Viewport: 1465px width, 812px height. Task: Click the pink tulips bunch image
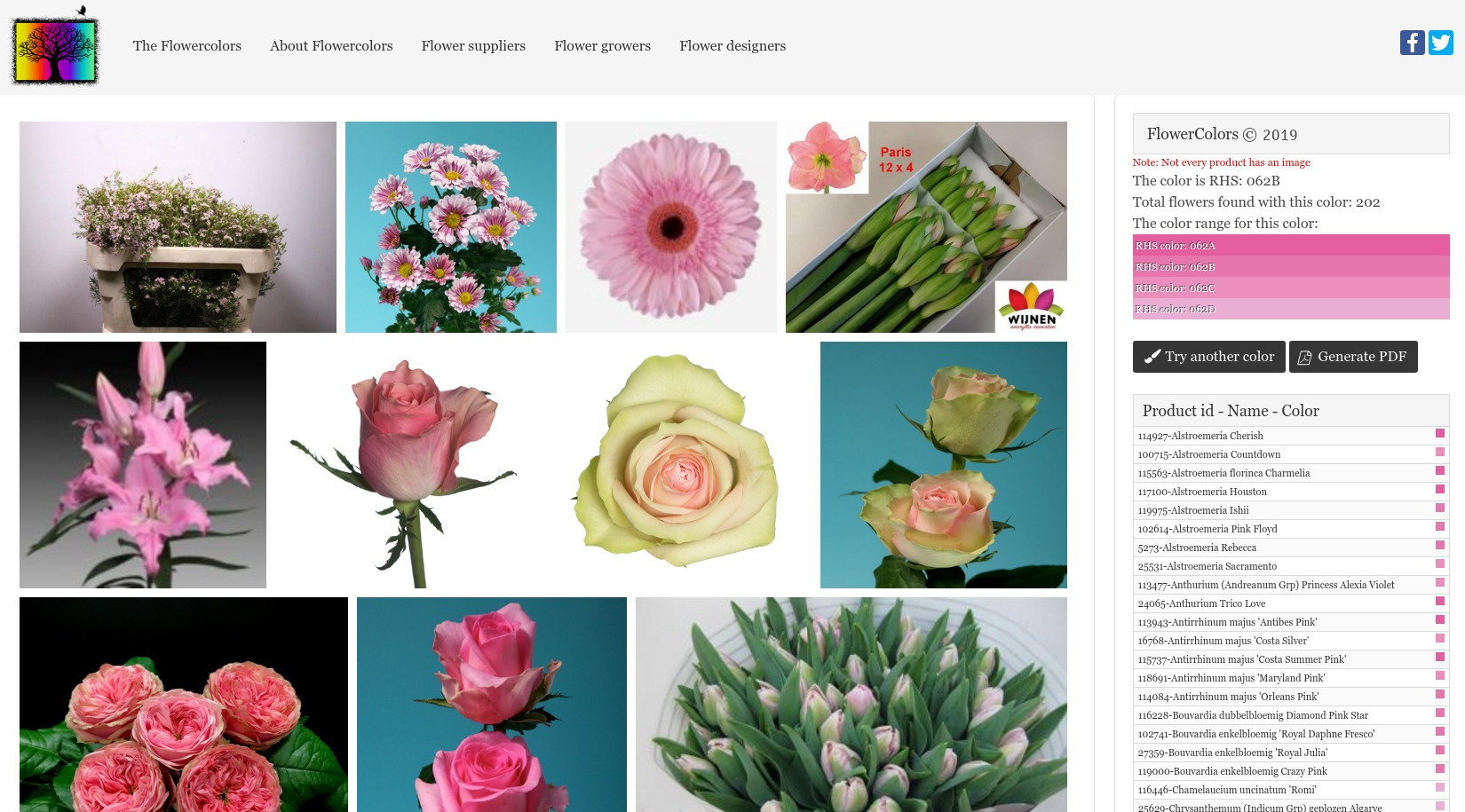(x=851, y=705)
